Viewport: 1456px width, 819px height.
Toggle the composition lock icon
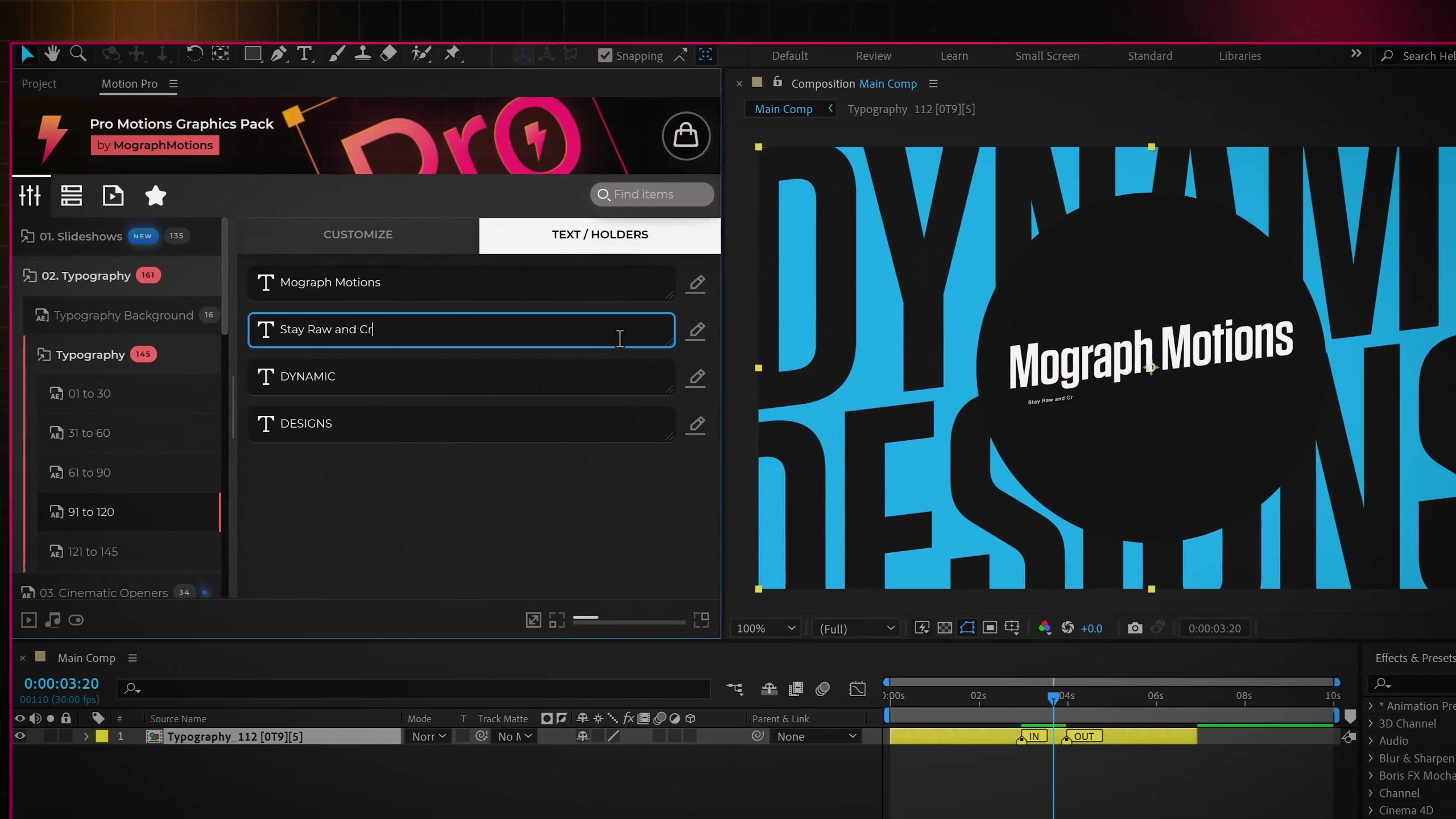coord(777,82)
